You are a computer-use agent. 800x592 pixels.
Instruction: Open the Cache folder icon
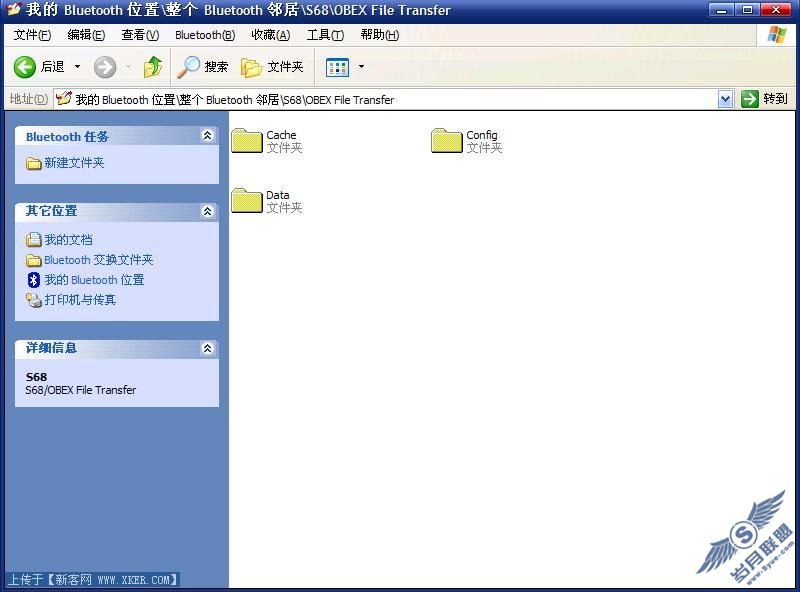click(246, 141)
